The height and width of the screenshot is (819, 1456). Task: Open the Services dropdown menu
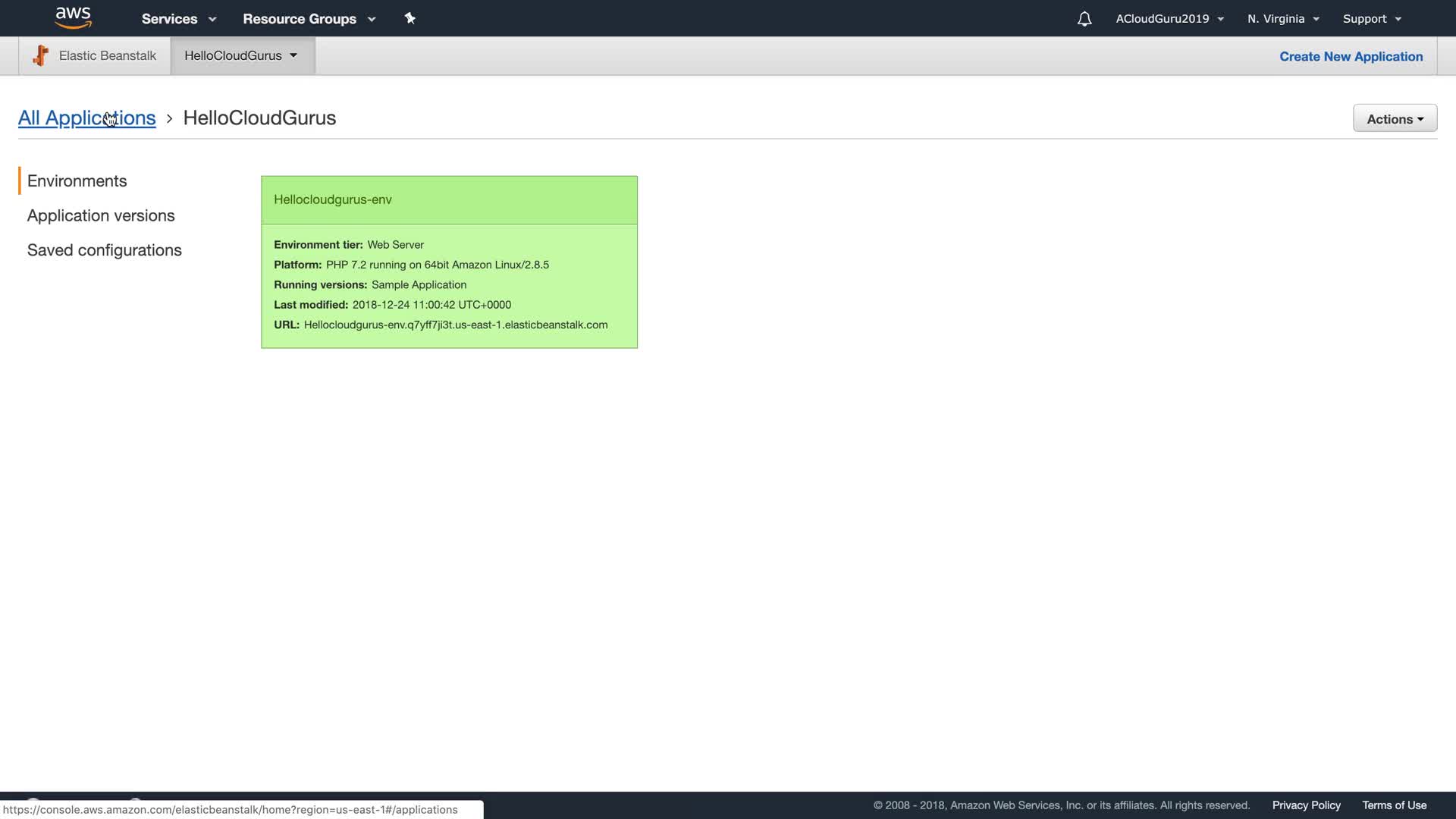click(x=179, y=19)
